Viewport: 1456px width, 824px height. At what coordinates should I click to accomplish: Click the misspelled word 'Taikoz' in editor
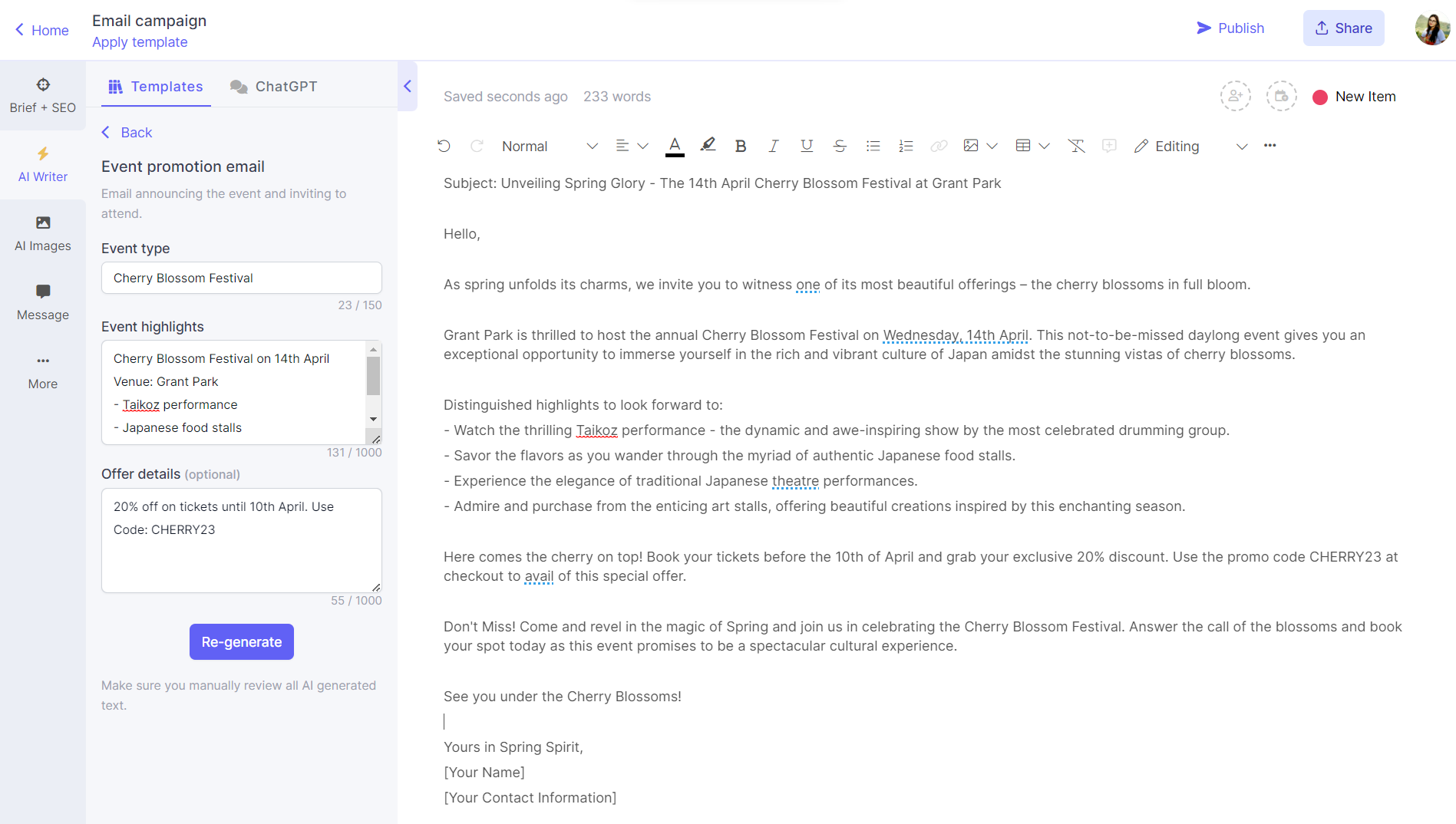[596, 430]
